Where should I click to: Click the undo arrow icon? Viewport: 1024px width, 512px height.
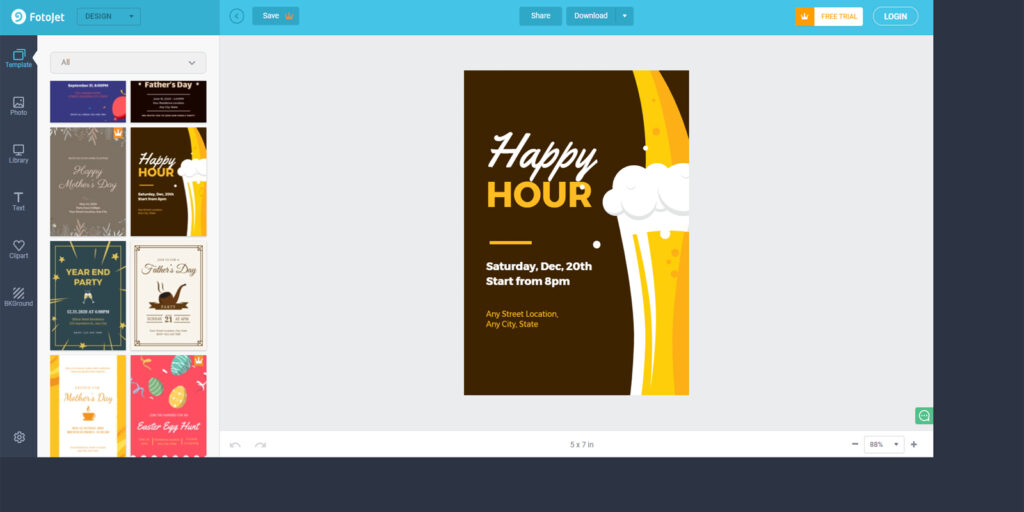[235, 444]
